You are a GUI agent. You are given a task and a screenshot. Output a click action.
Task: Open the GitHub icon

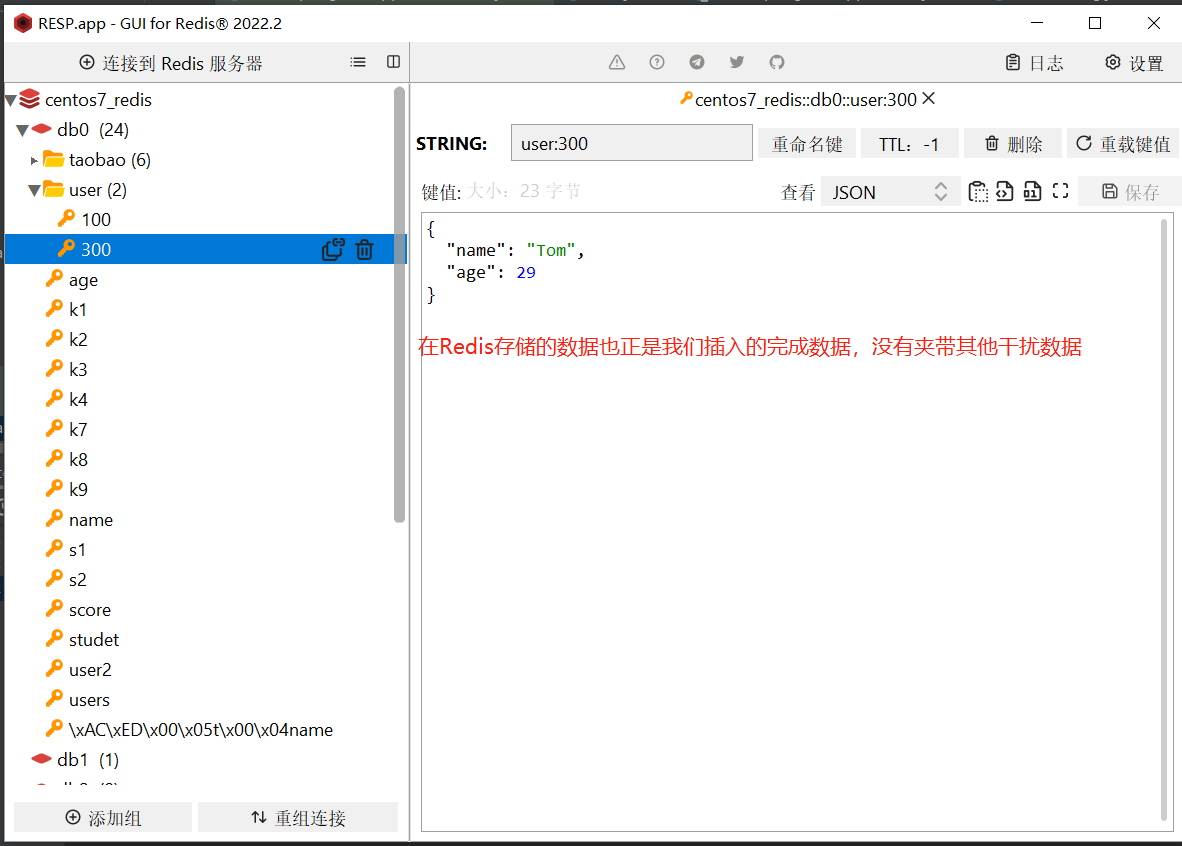[776, 63]
